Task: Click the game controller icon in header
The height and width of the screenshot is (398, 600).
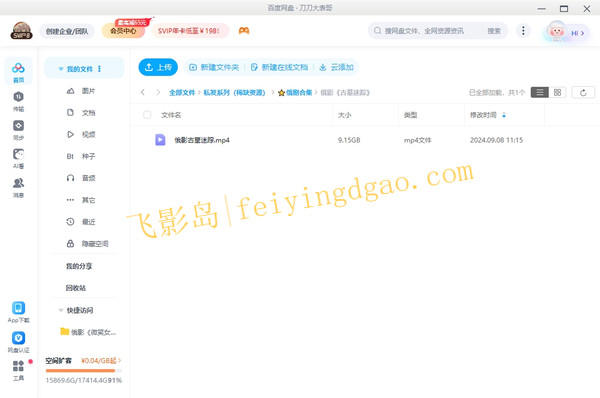Action: [x=244, y=31]
